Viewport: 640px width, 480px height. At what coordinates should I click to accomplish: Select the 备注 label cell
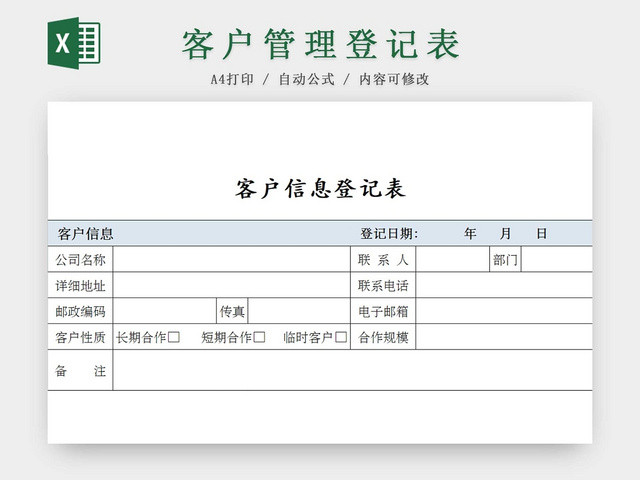click(80, 370)
